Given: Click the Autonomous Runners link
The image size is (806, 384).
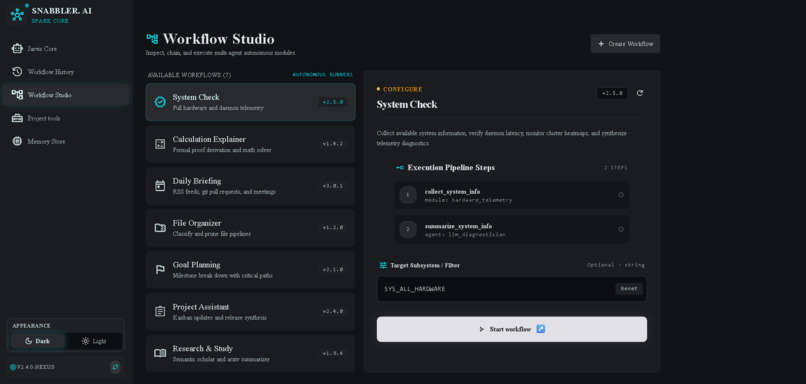Looking at the screenshot, I should point(323,75).
